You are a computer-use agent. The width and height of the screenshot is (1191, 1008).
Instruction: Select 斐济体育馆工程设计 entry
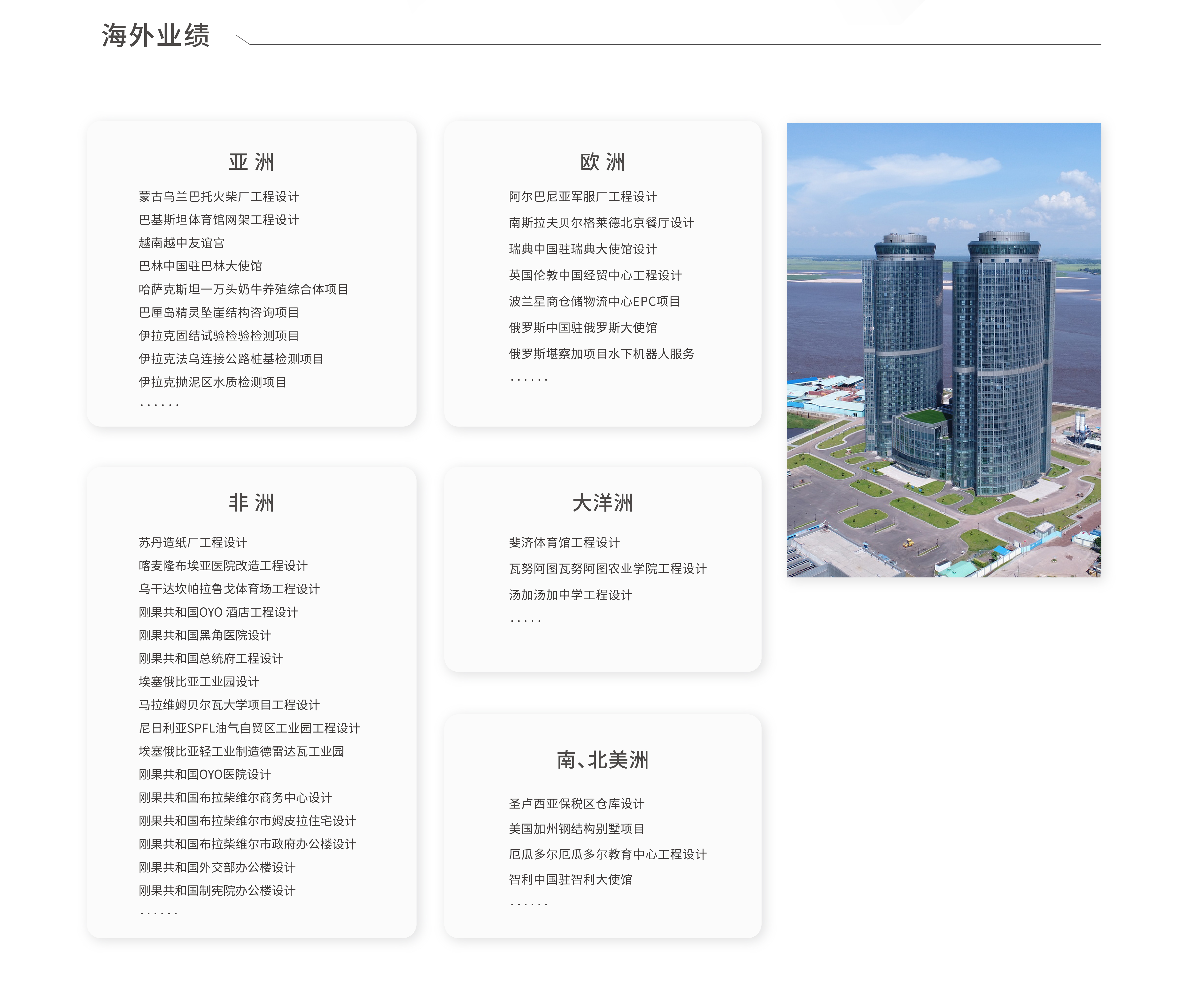[564, 542]
